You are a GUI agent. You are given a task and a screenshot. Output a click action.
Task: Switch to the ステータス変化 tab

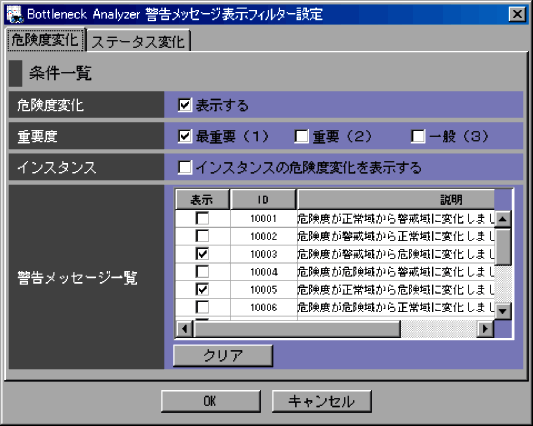click(138, 41)
